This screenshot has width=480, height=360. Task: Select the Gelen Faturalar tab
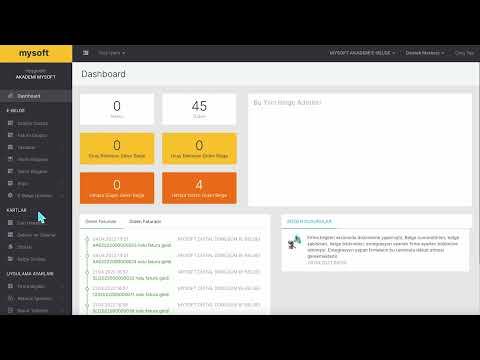point(101,221)
